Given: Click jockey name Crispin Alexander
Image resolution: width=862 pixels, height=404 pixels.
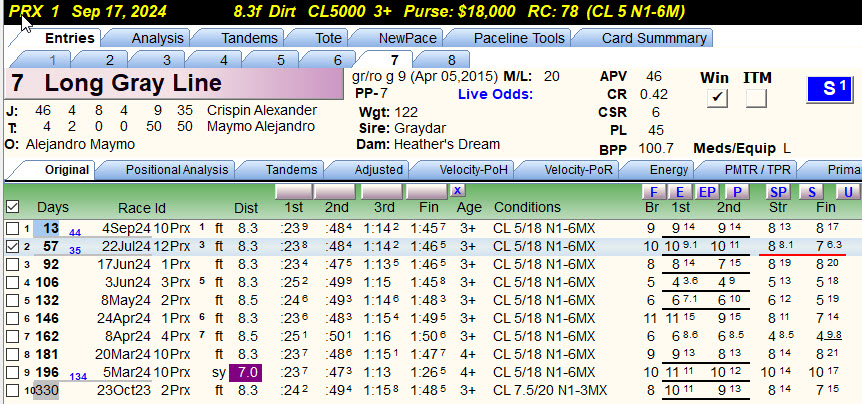Looking at the screenshot, I should coord(262,110).
